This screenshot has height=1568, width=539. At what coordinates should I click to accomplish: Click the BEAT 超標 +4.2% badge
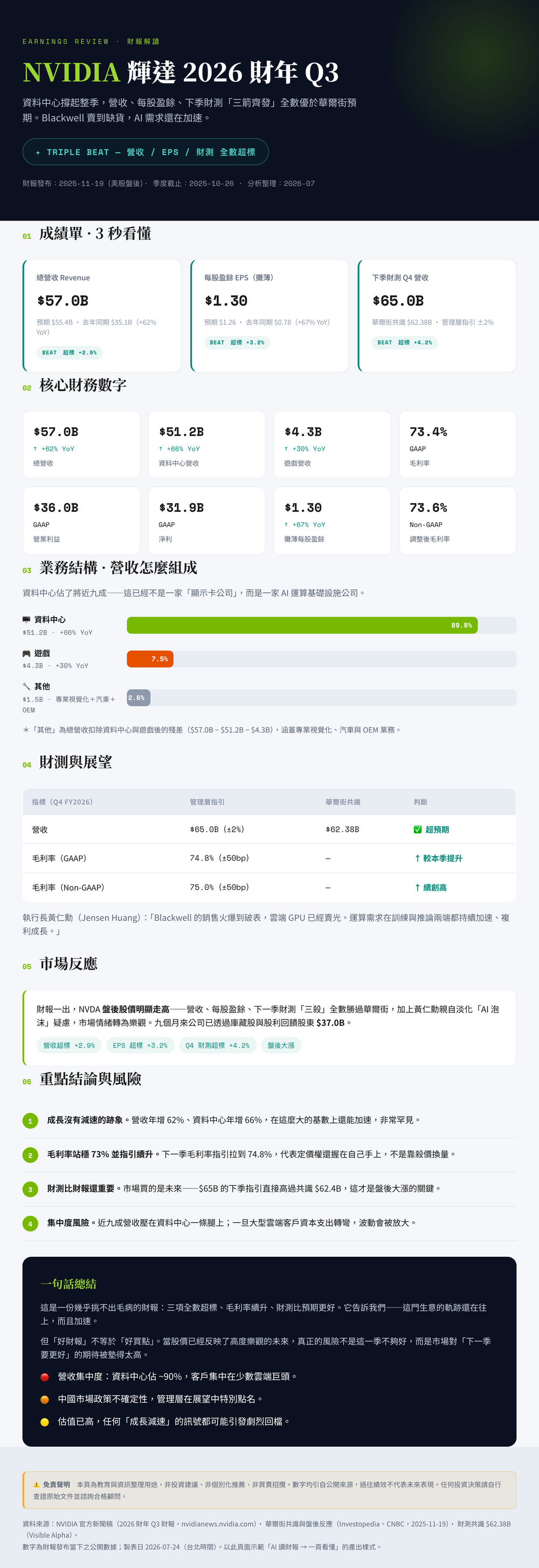pyautogui.click(x=405, y=343)
